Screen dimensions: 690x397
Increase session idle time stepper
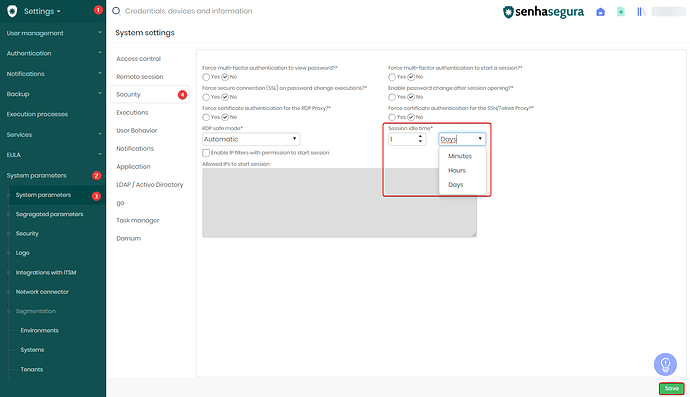[x=420, y=136]
